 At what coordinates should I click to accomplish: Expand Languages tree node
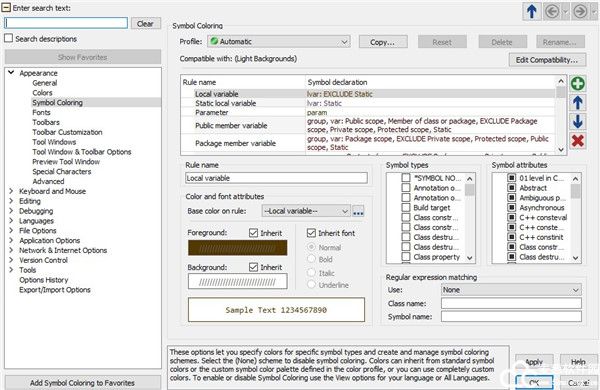[x=11, y=220]
